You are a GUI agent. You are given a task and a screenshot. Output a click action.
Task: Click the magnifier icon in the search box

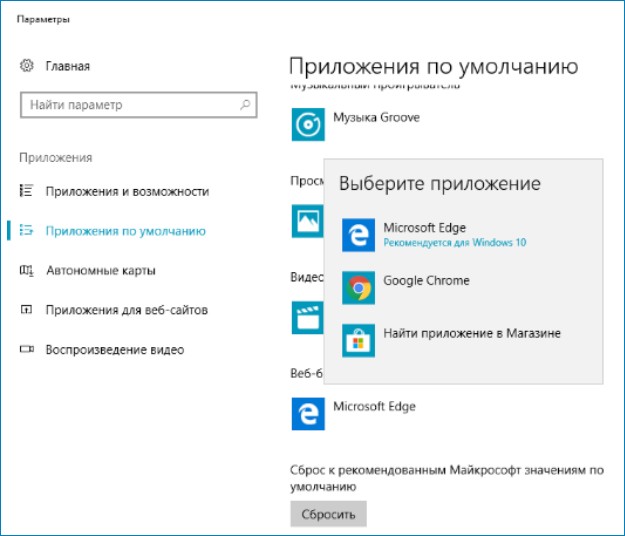(x=245, y=104)
